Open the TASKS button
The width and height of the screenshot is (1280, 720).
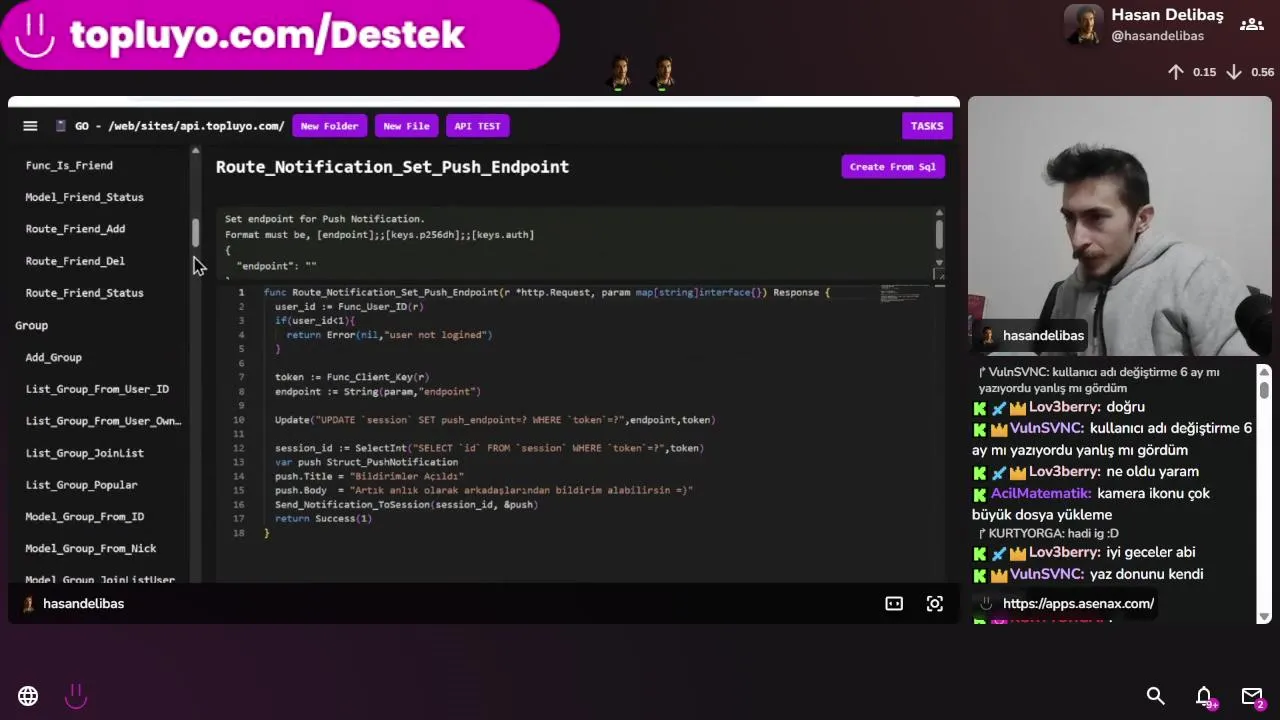[926, 126]
